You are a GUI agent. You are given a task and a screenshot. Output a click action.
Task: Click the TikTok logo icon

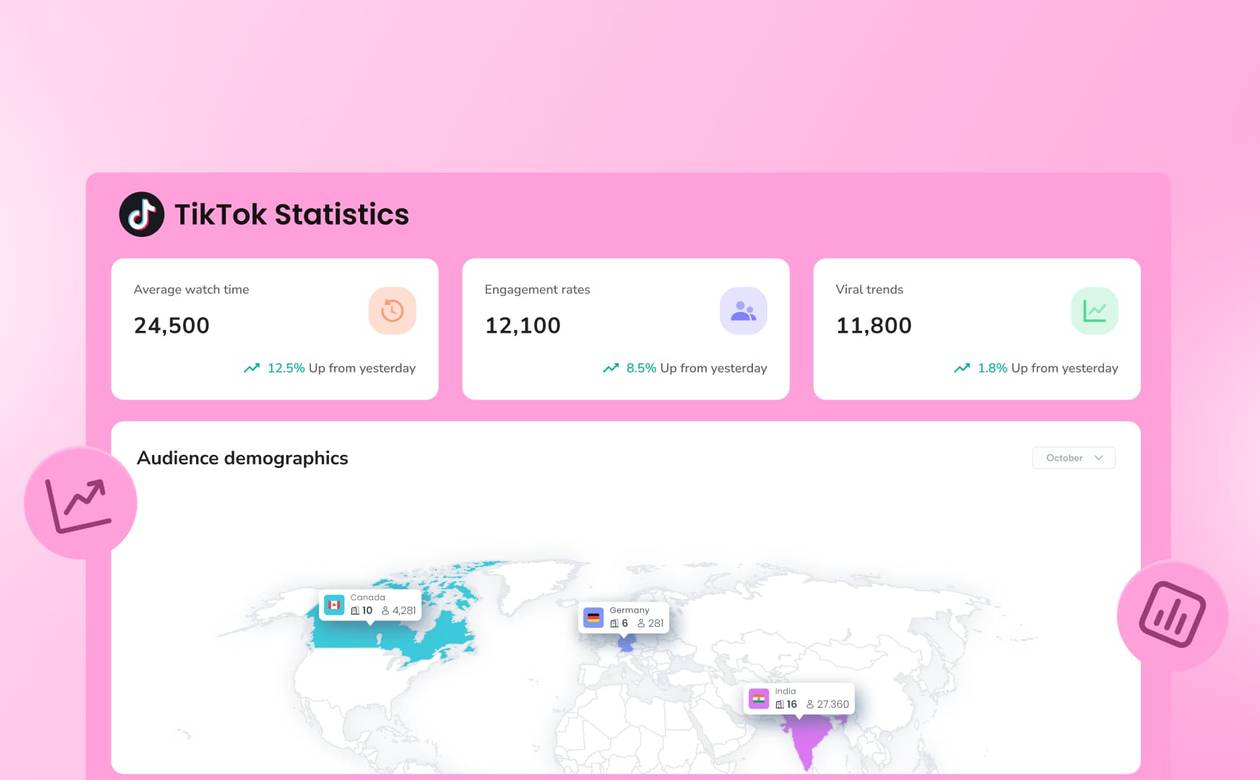point(142,214)
